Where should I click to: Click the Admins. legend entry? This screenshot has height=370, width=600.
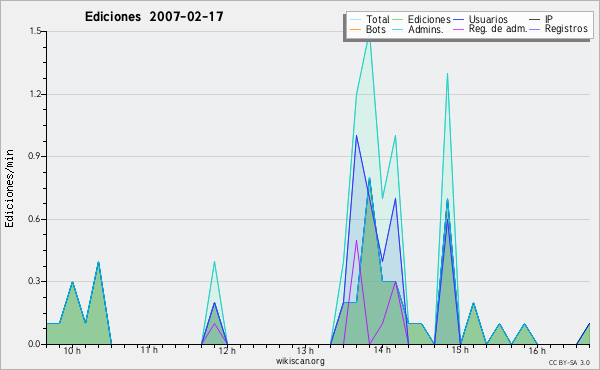click(418, 29)
